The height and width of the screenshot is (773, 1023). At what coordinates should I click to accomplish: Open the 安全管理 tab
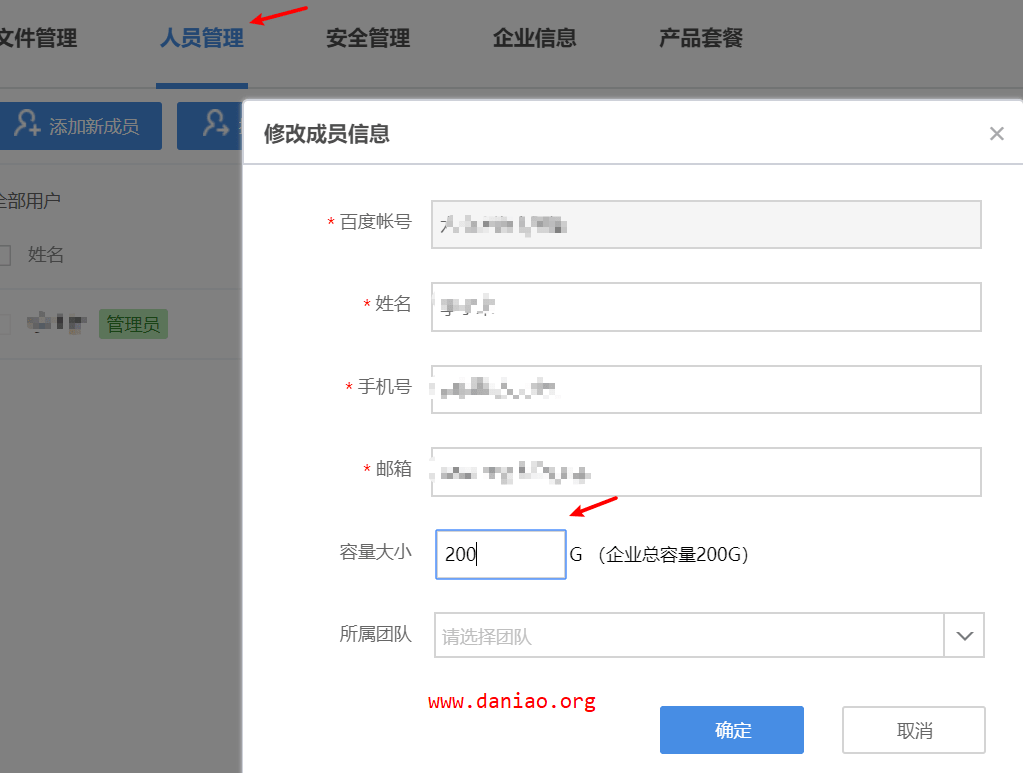pos(368,39)
